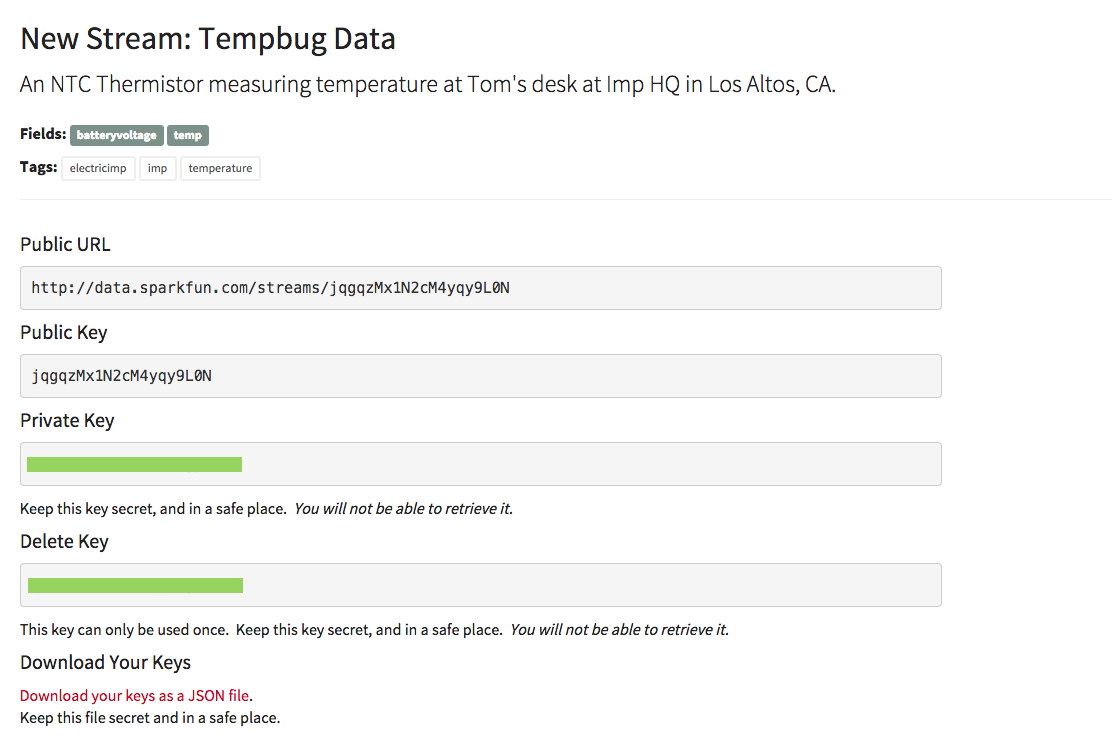Click the batteryvoltage field badge
The image size is (1112, 749).
pyautogui.click(x=116, y=135)
